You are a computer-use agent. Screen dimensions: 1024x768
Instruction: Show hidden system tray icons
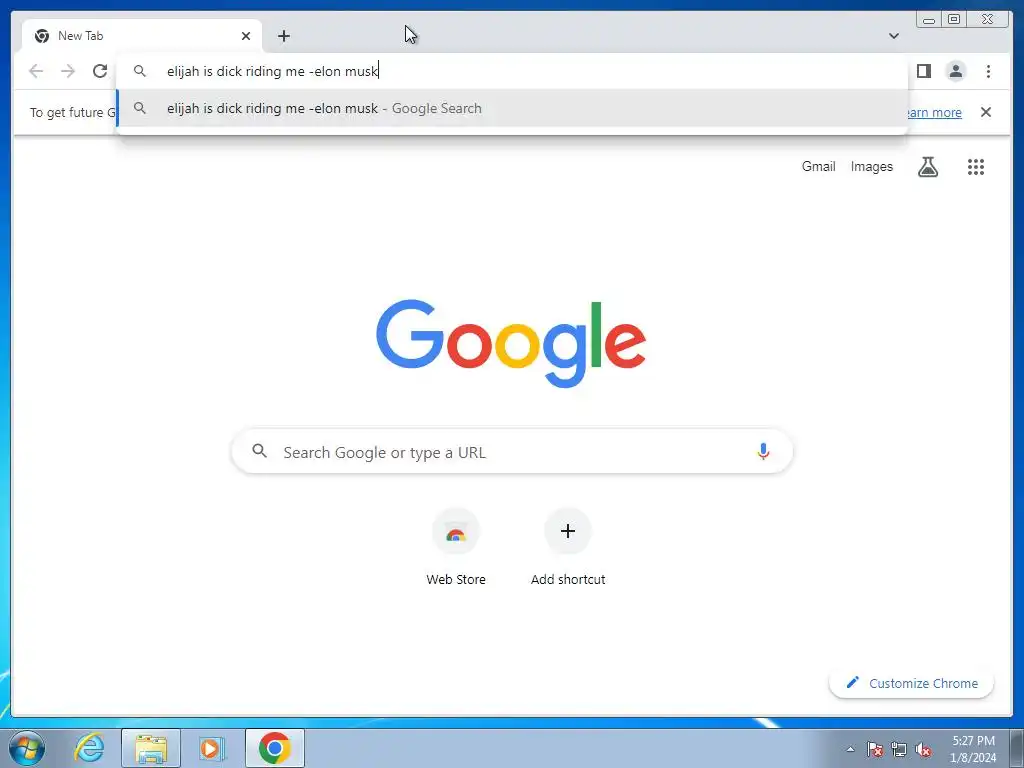tap(850, 749)
